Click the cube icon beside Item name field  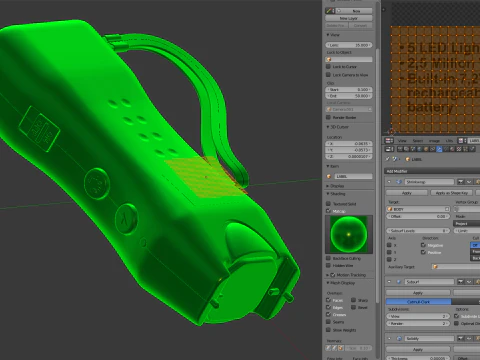tap(329, 176)
